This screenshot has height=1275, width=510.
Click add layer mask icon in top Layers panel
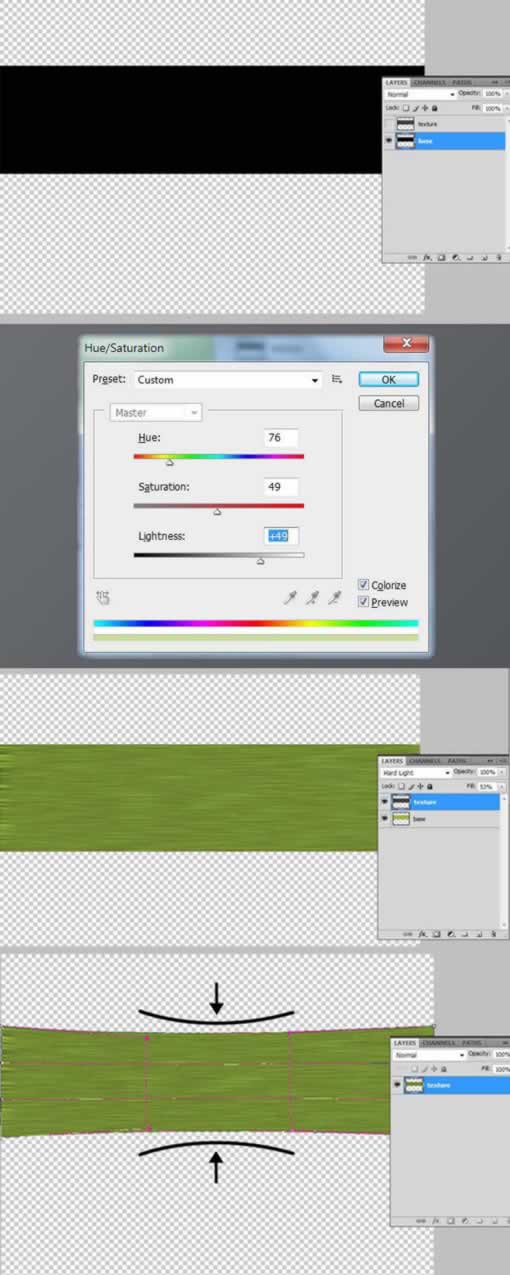(x=441, y=257)
